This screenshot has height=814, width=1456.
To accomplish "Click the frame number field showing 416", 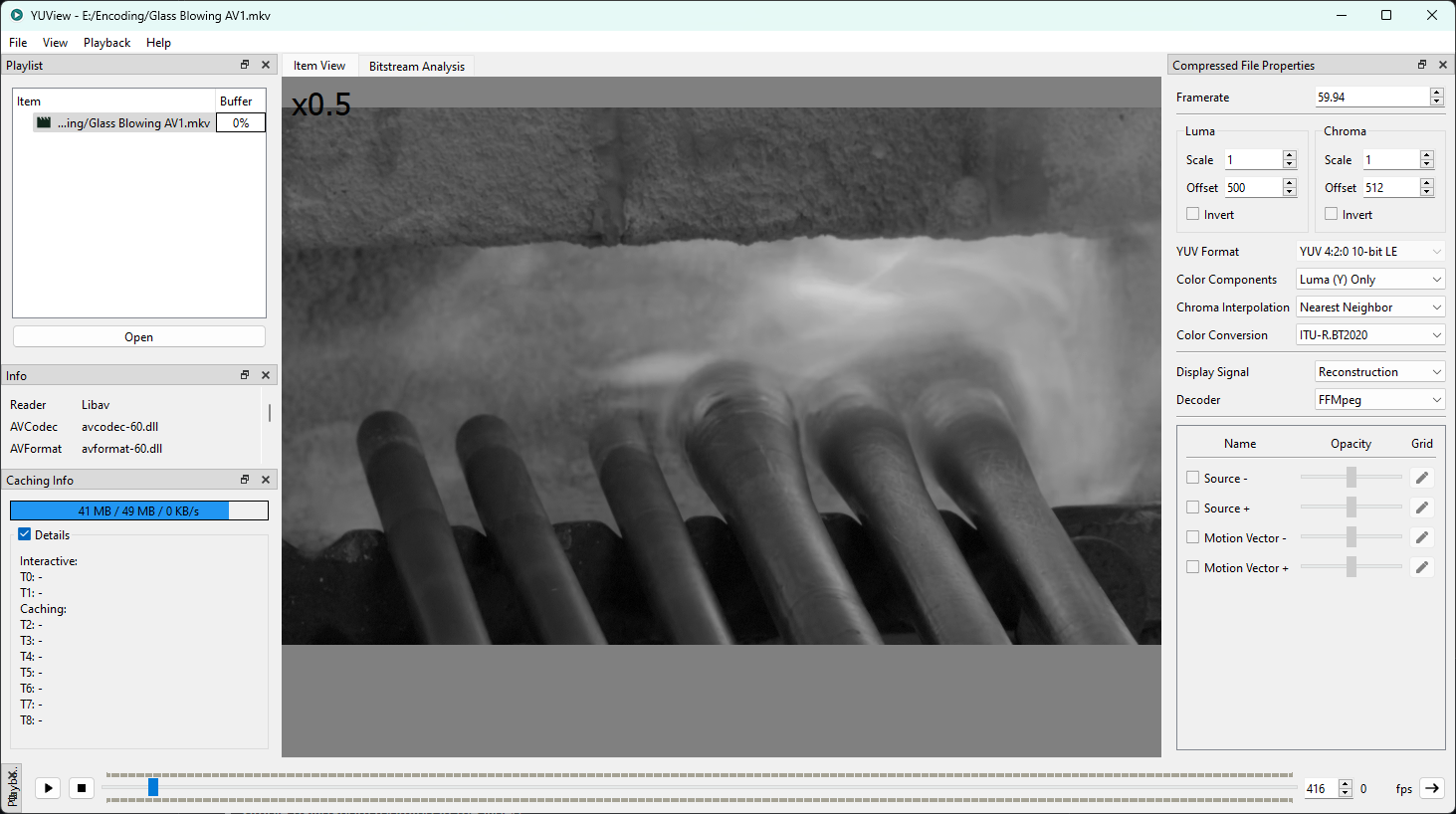I will pyautogui.click(x=1322, y=787).
